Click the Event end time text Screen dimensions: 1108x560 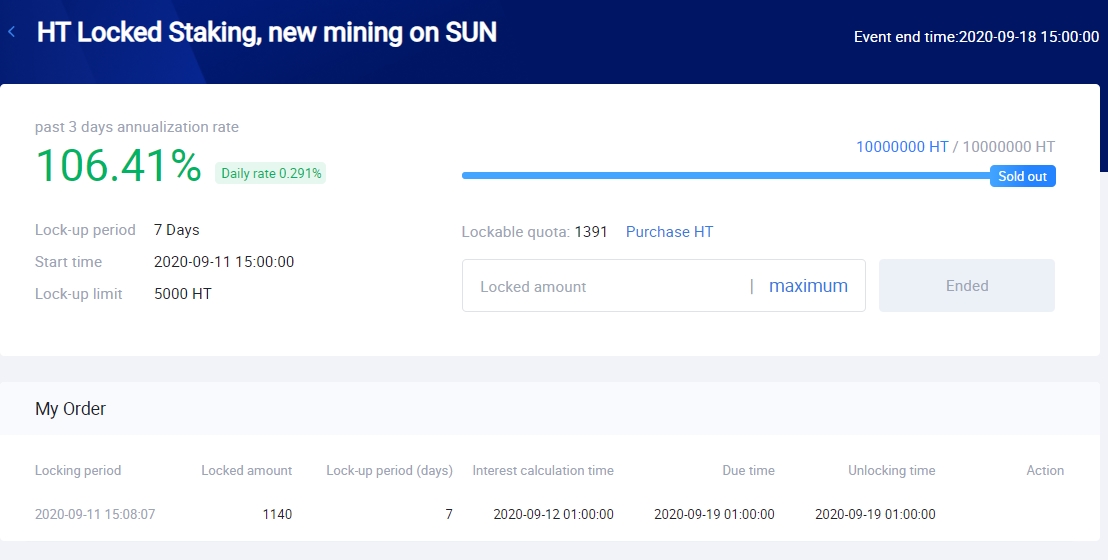(976, 37)
